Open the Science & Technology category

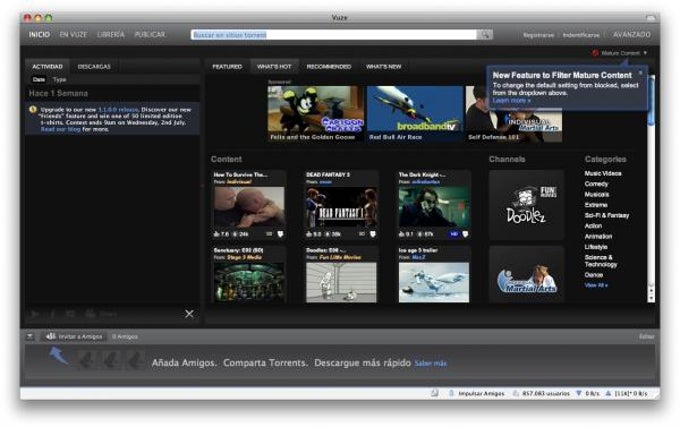click(601, 261)
